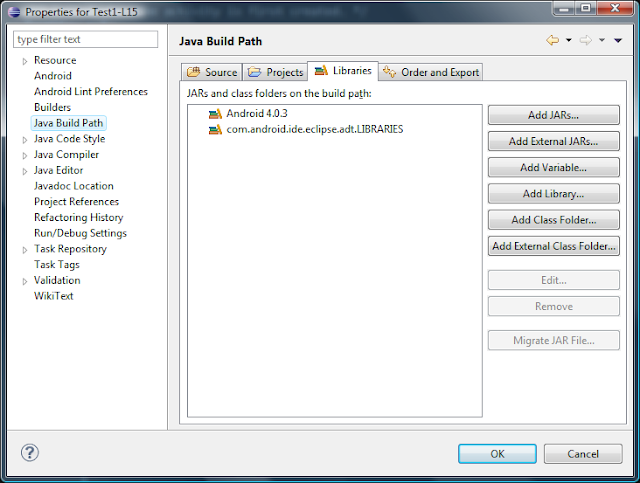
Task: Click the help question mark icon
Action: pyautogui.click(x=30, y=452)
